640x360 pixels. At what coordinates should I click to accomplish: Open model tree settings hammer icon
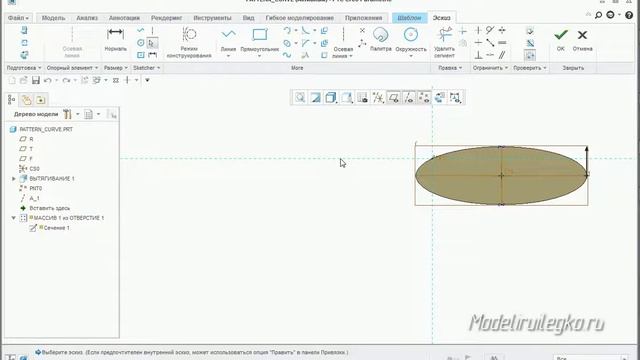point(67,115)
